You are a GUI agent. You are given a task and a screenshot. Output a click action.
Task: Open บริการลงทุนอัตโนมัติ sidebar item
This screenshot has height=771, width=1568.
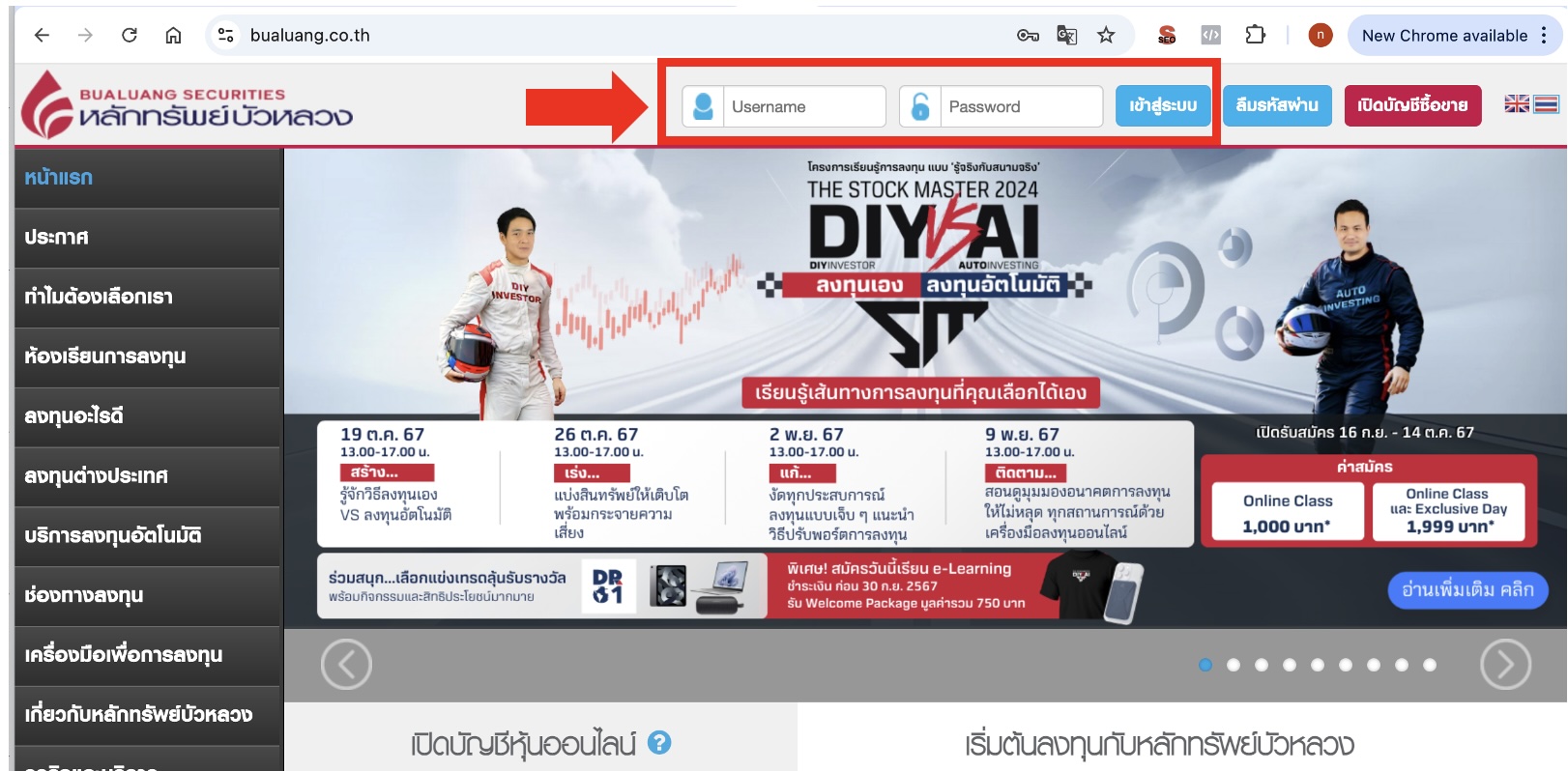pyautogui.click(x=147, y=535)
